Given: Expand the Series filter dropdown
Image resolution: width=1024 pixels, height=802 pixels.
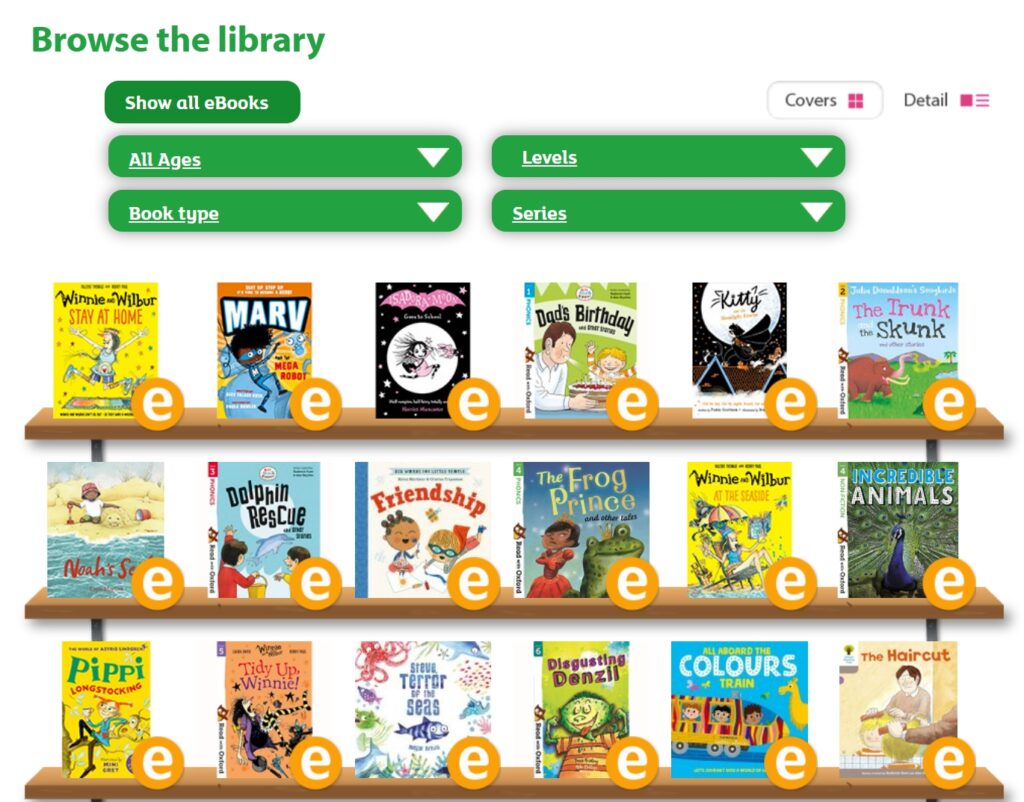Looking at the screenshot, I should tap(668, 212).
